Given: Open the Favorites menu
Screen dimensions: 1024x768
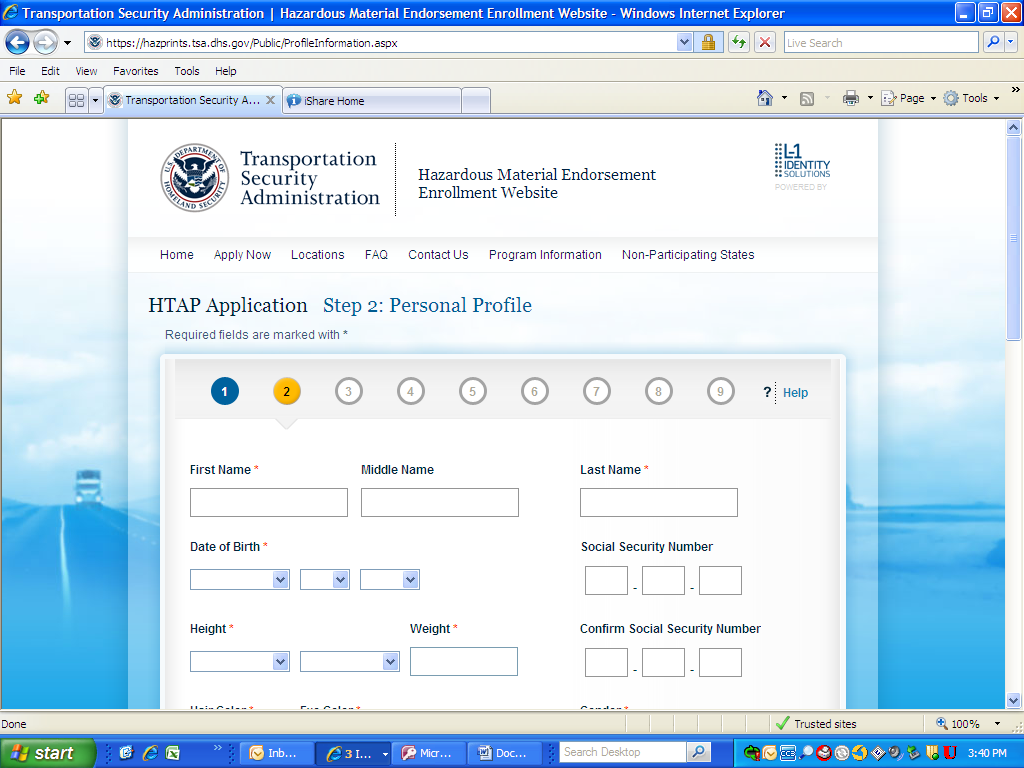Looking at the screenshot, I should click(x=136, y=71).
